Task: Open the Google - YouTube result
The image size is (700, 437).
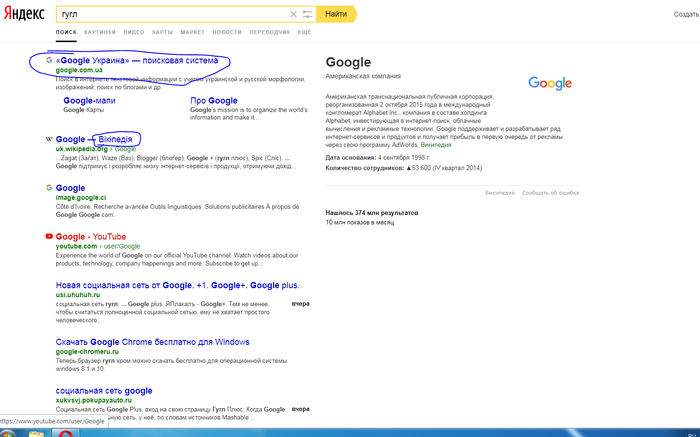Action: click(91, 237)
